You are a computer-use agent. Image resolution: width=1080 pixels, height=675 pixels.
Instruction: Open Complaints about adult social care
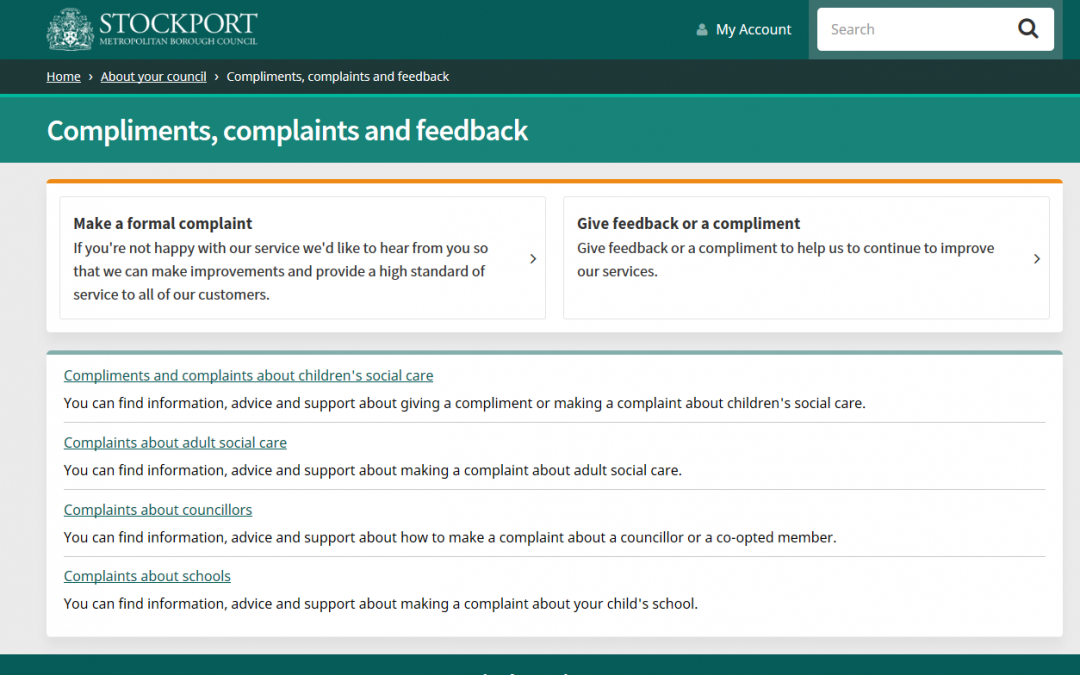point(175,443)
